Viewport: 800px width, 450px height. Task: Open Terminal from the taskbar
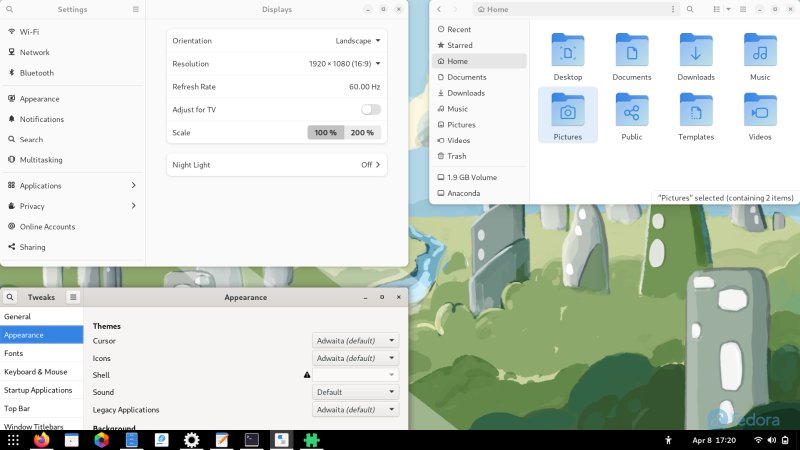pyautogui.click(x=252, y=440)
